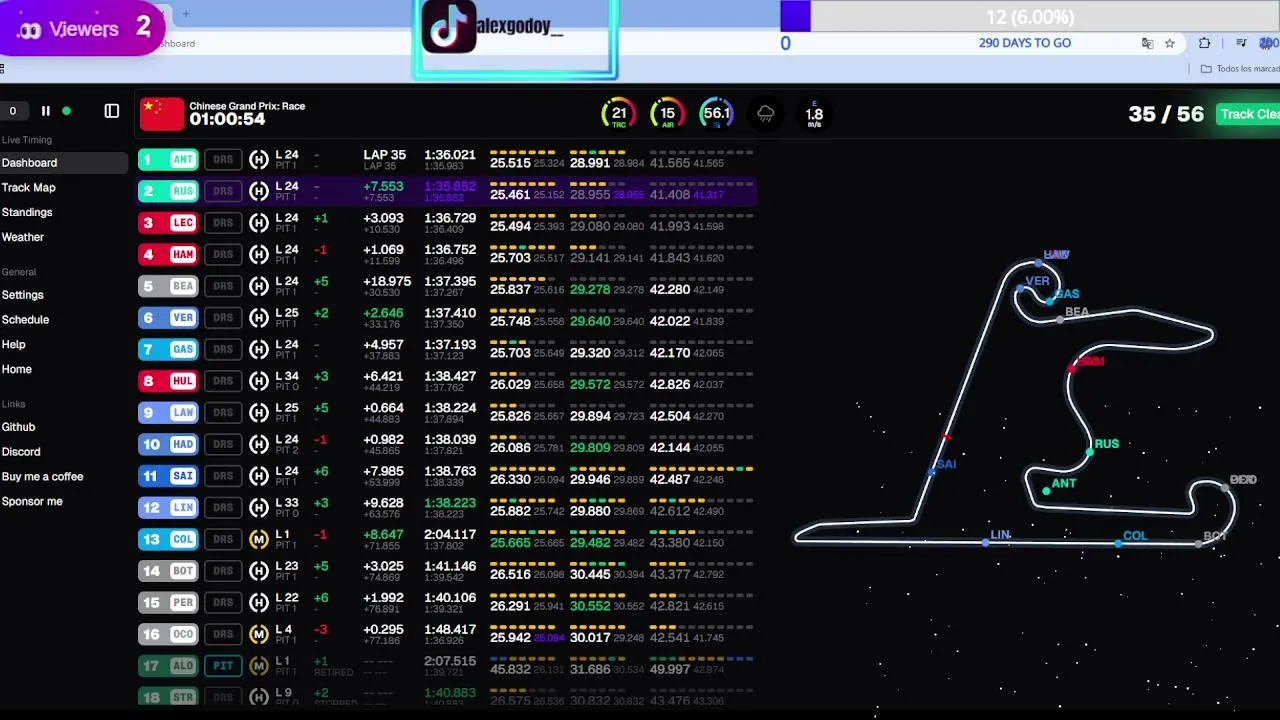Image resolution: width=1280 pixels, height=720 pixels.
Task: Click the DRS badge in LEC's row
Action: pos(223,223)
